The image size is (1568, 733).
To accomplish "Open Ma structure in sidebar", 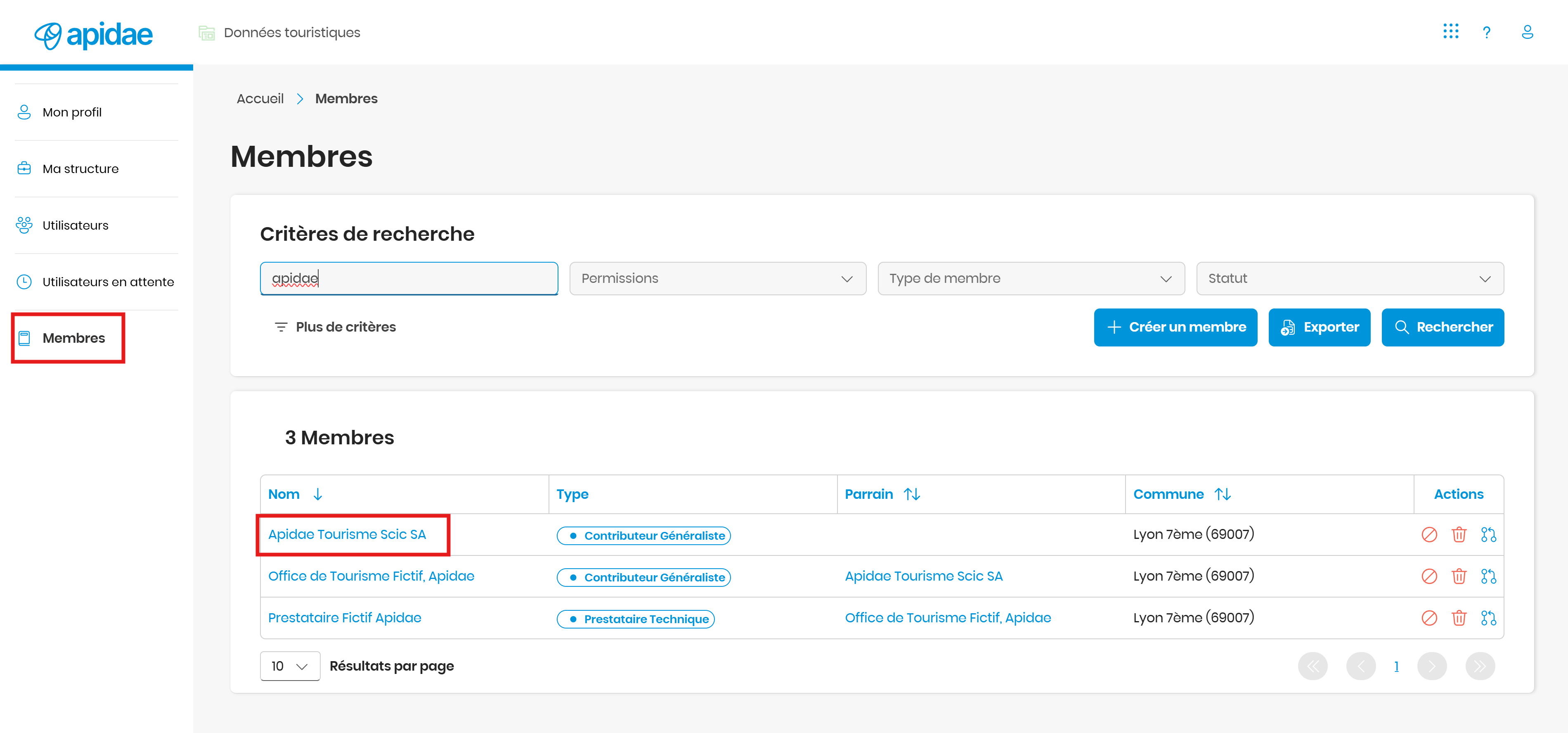I will [80, 168].
